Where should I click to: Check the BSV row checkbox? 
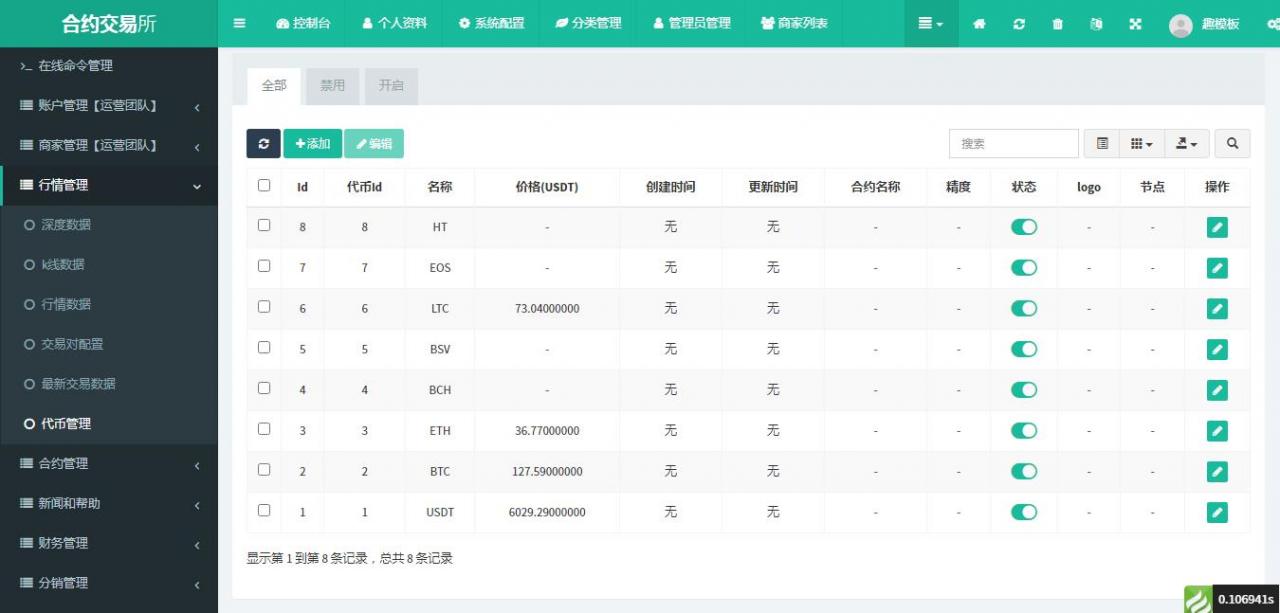[264, 347]
